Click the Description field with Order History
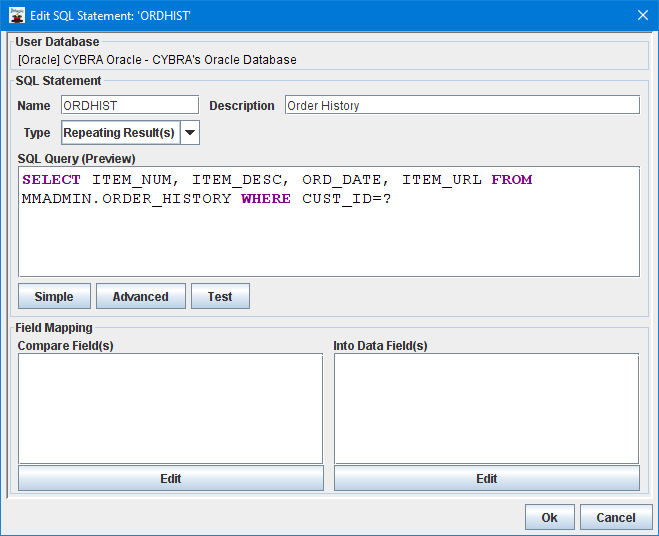 [462, 105]
